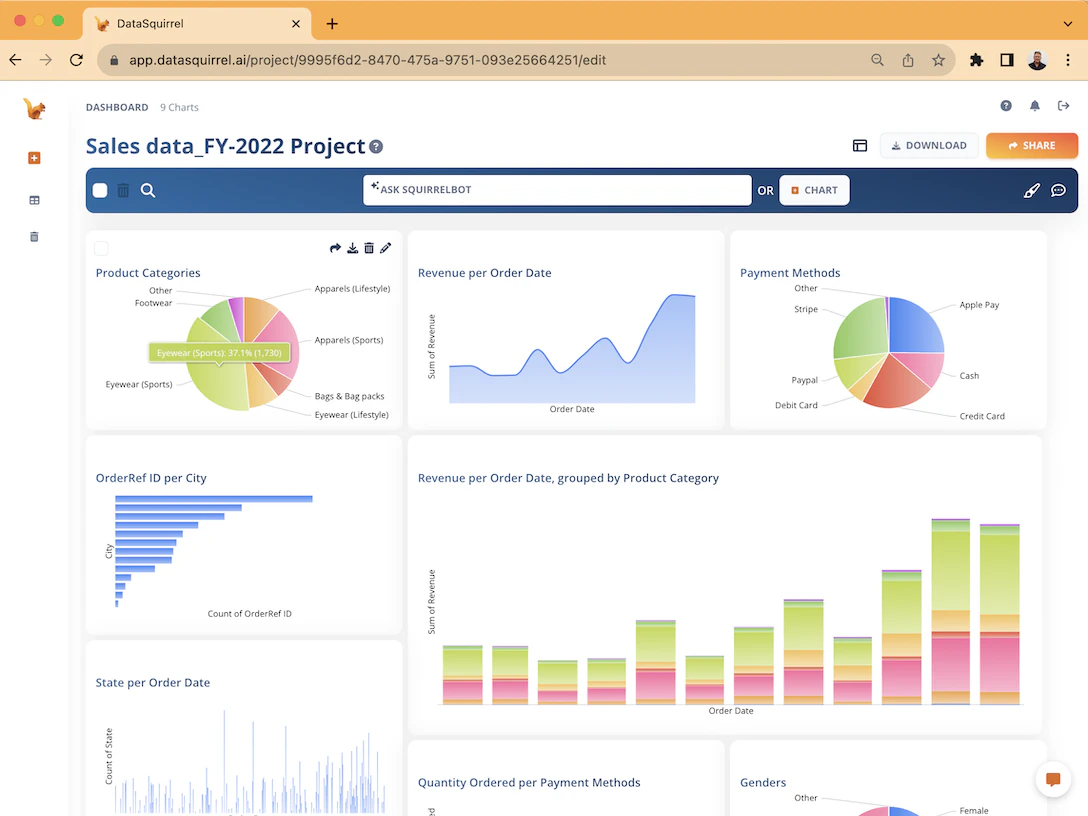Click help icon beside project title
The image size is (1088, 816).
click(x=376, y=146)
